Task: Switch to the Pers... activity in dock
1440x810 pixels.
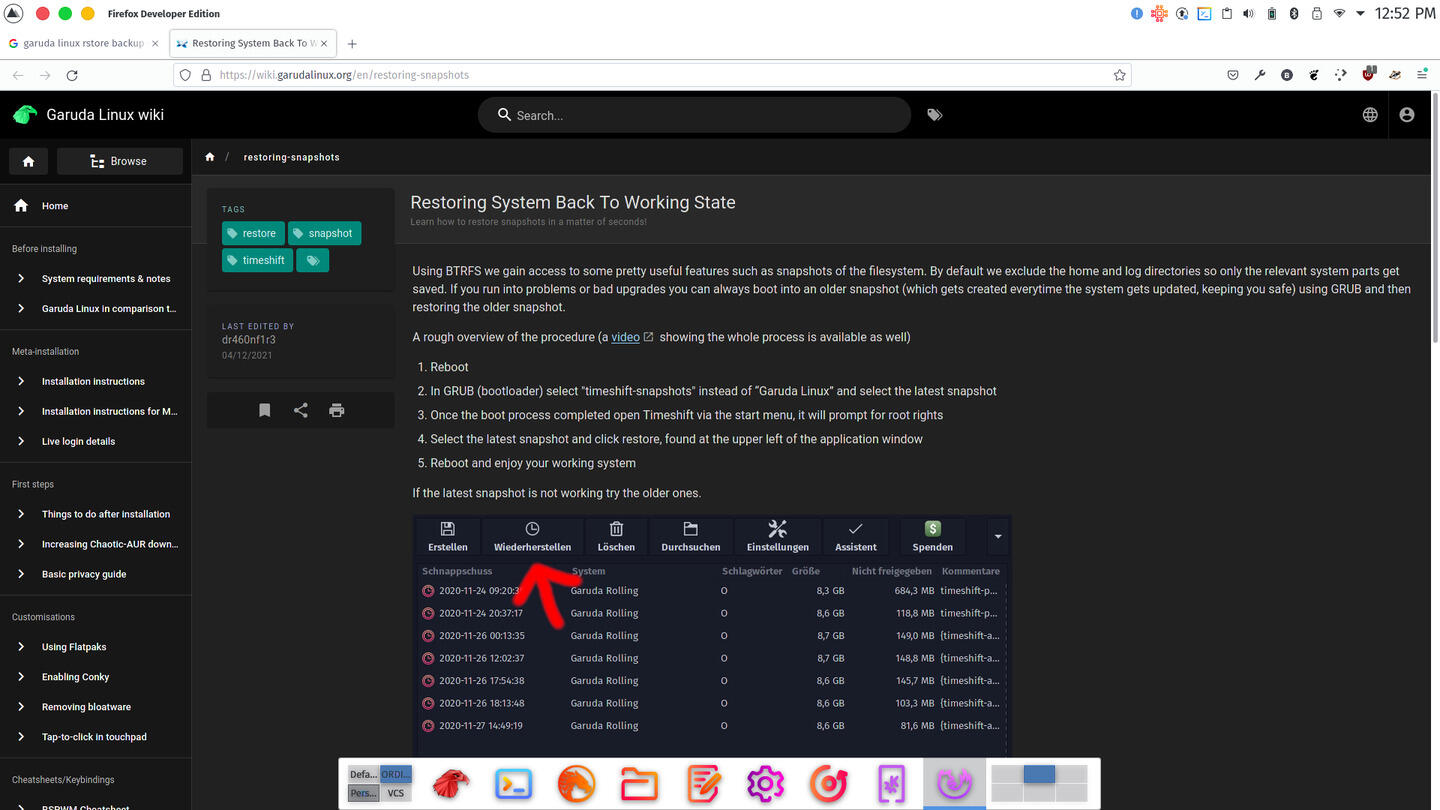Action: (x=363, y=793)
